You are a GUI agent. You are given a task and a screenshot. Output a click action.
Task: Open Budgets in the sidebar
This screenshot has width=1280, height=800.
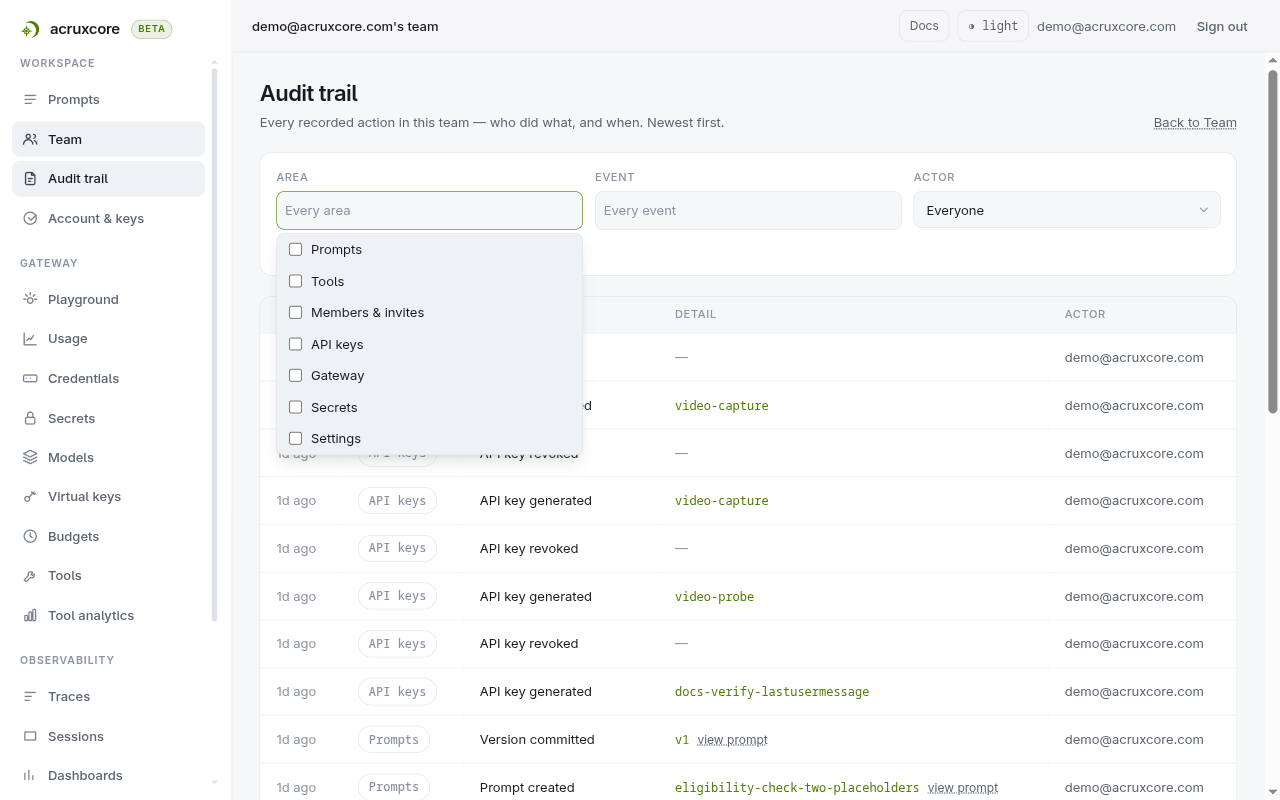[x=108, y=537]
